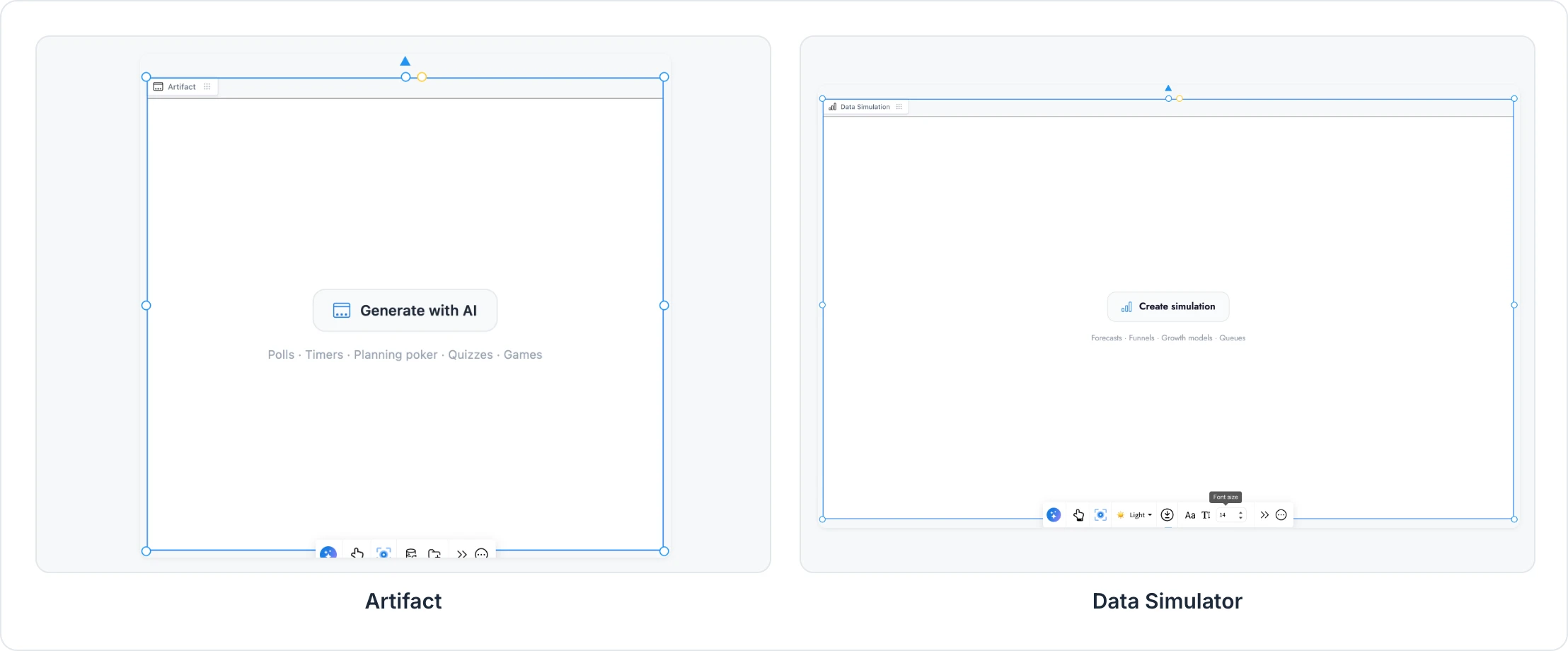Click the focus frame icon in Artifact toolbar
The width and height of the screenshot is (1568, 651).
click(384, 553)
